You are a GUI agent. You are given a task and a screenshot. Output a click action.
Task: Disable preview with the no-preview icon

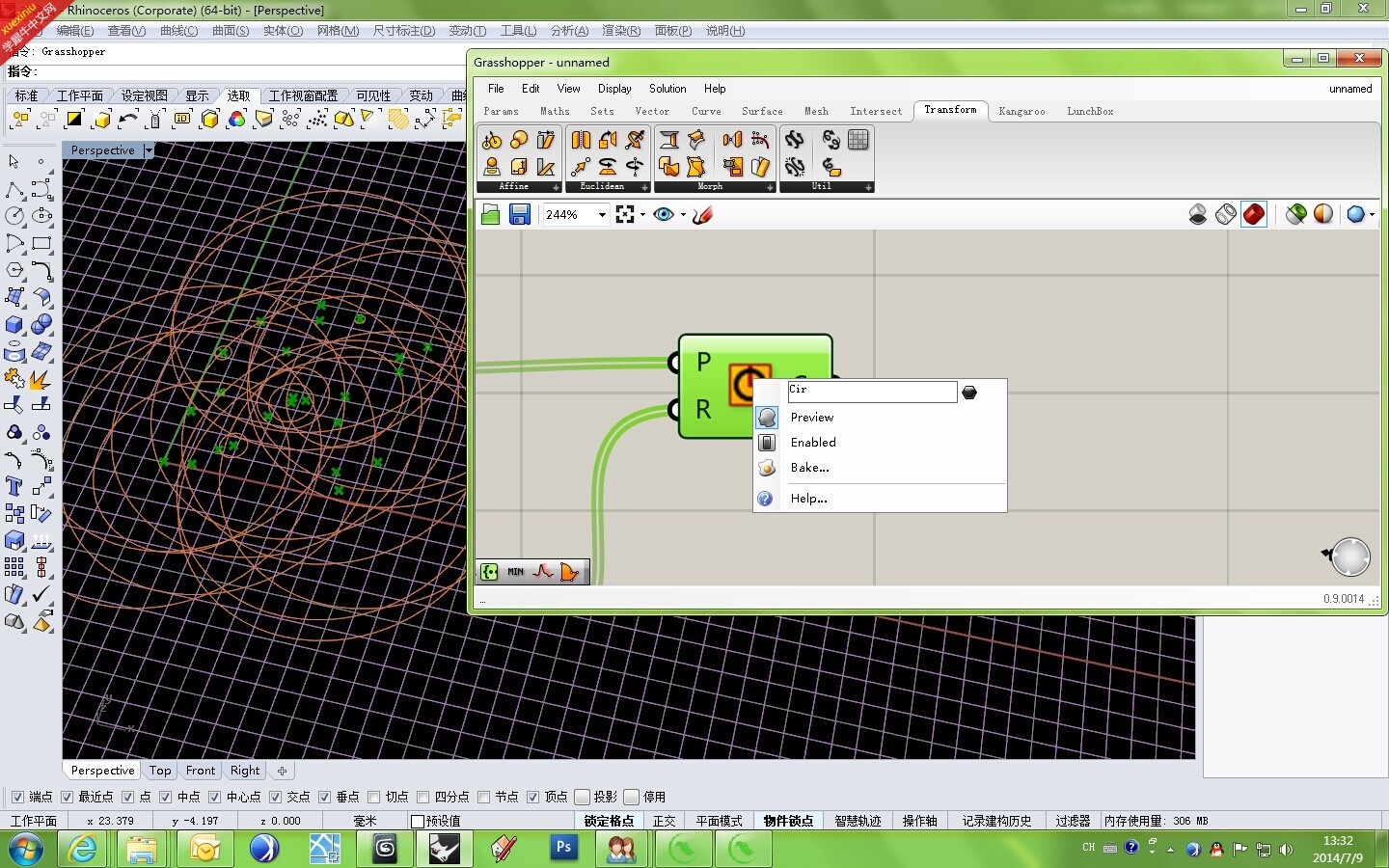pos(1198,214)
